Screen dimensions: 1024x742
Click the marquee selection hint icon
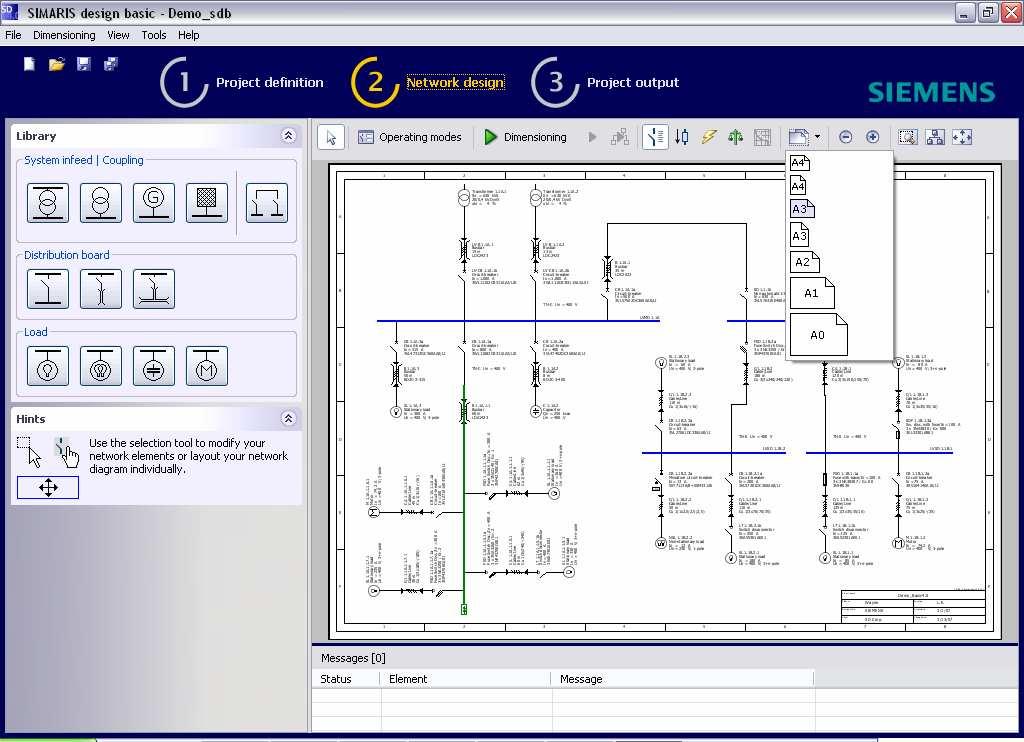(x=29, y=452)
